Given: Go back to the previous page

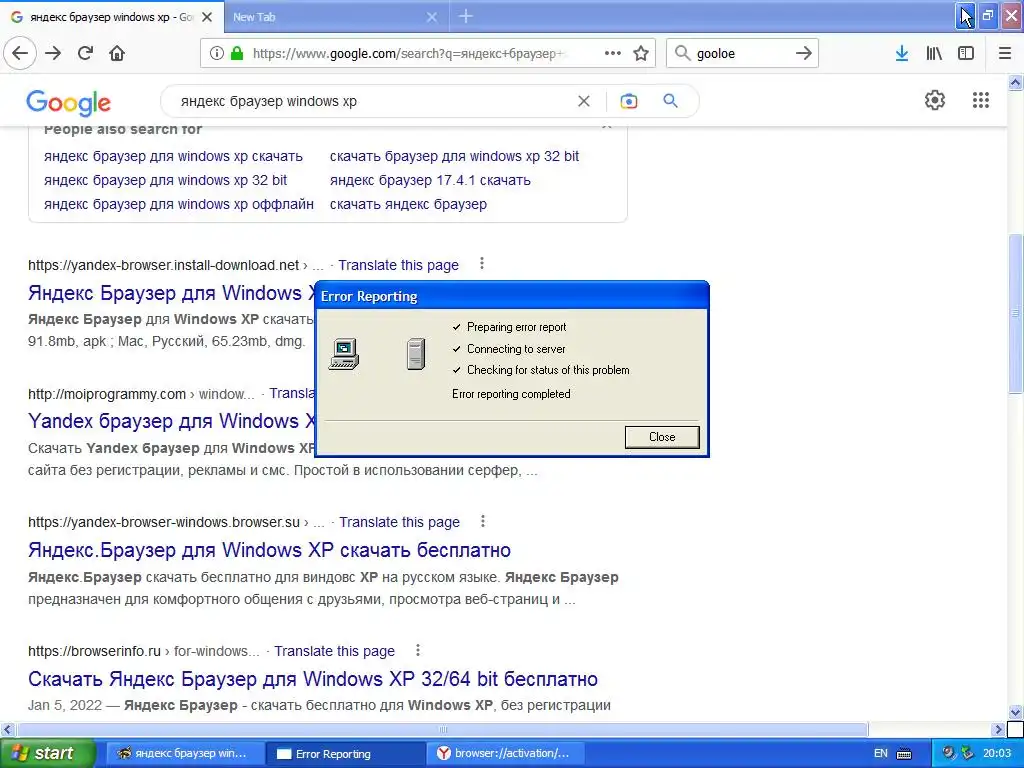Looking at the screenshot, I should 20,53.
